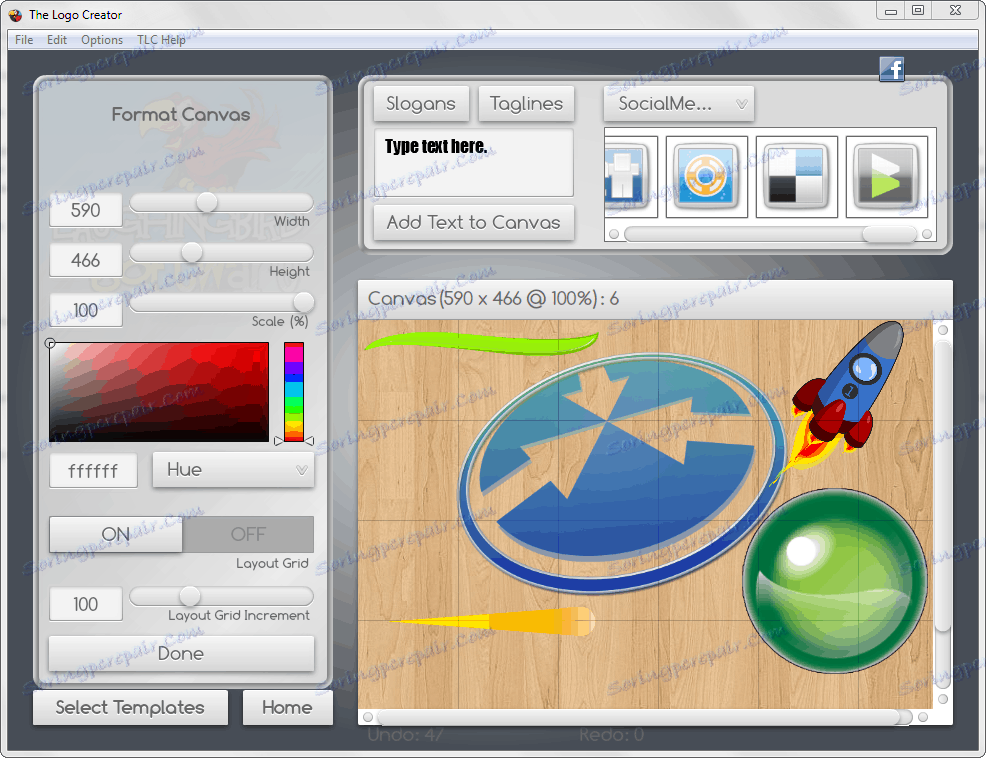Screen dimensions: 986x758
Task: Click the rainbow hue strip
Action: pos(294,392)
